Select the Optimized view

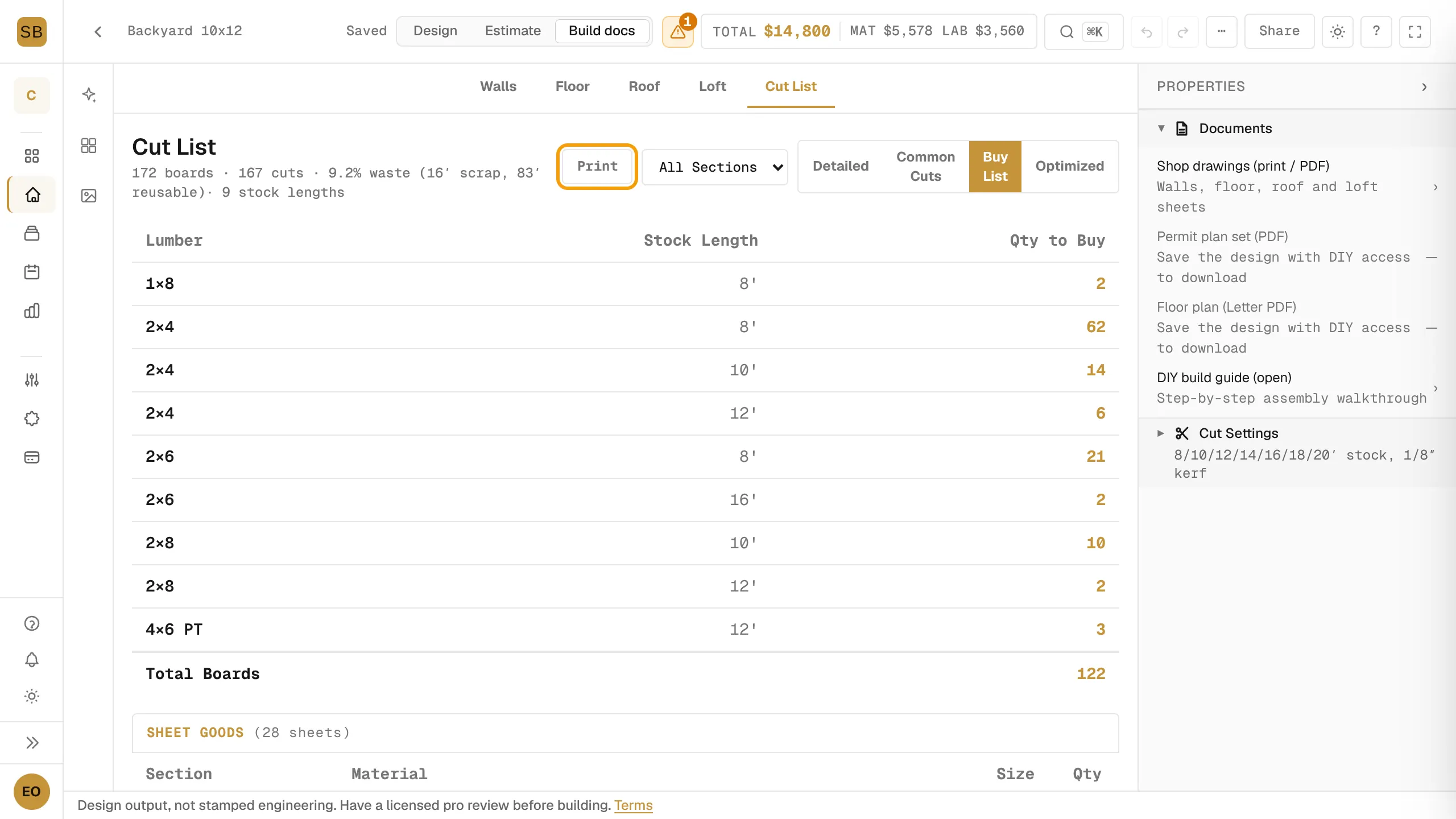(x=1069, y=166)
